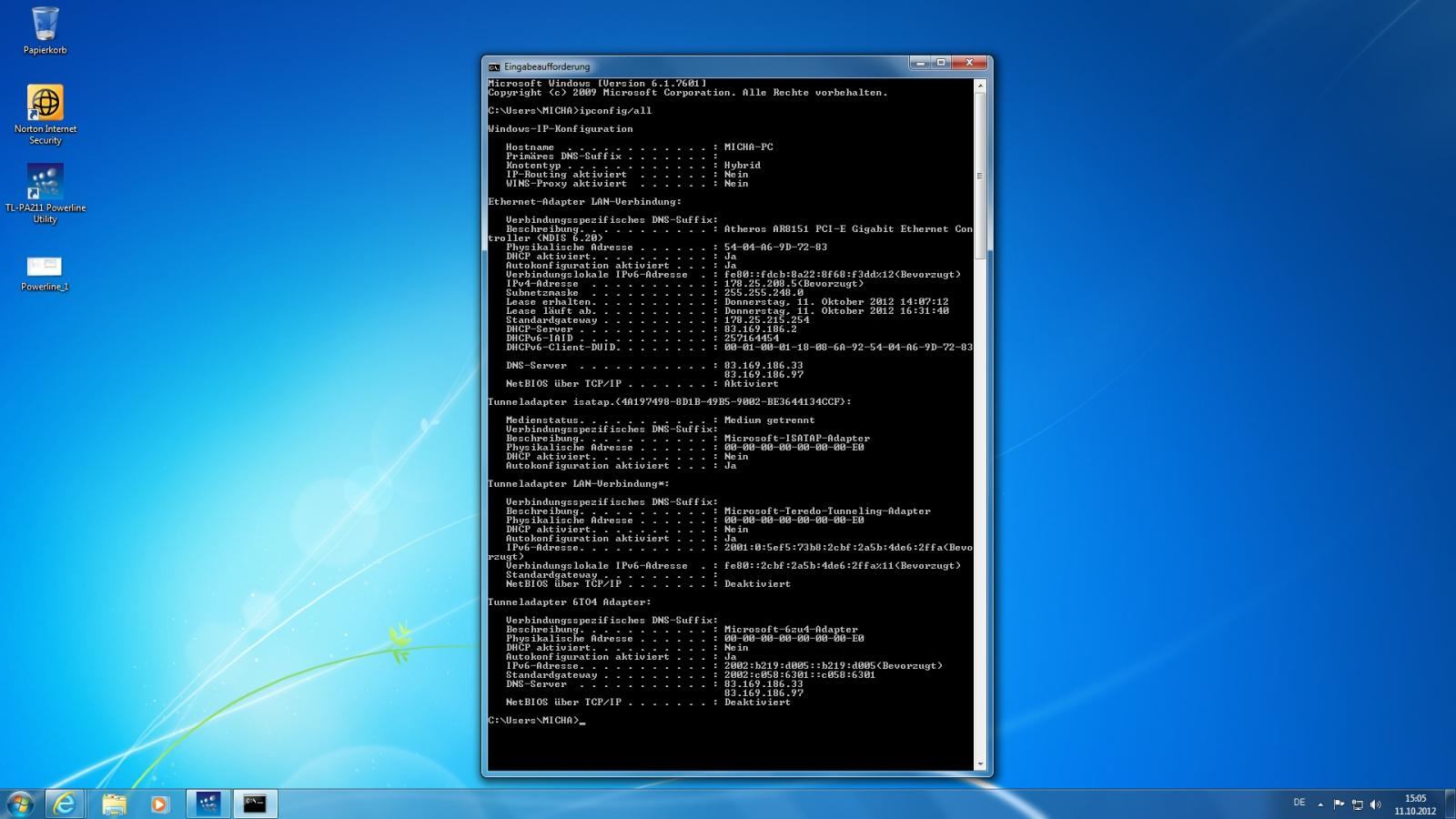Click the Knotentyp value "Hybrid"
This screenshot has width=1456, height=819.
[743, 166]
